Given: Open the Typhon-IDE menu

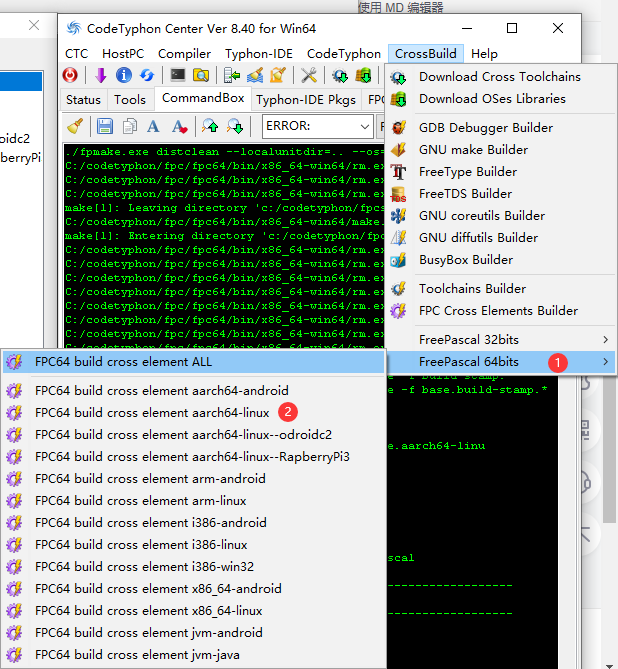Looking at the screenshot, I should 259,54.
